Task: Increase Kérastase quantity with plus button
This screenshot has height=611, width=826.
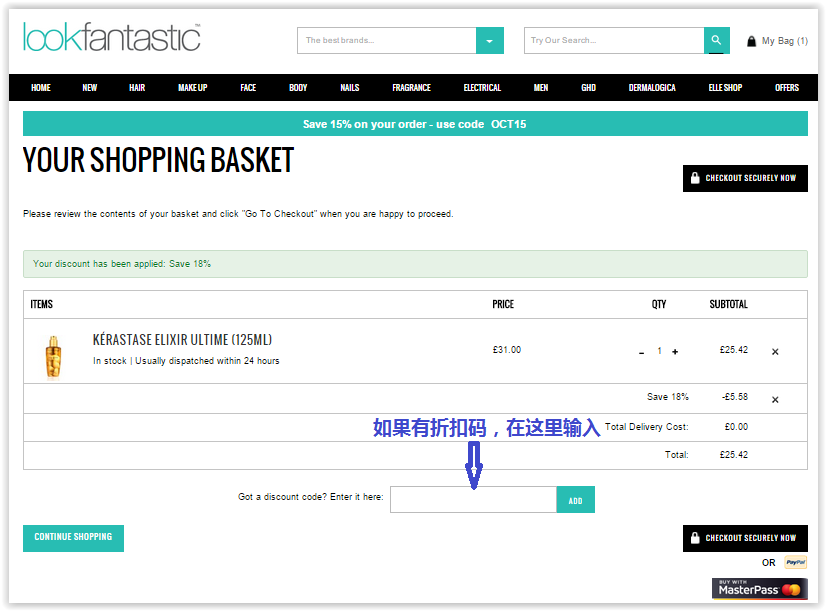Action: coord(675,351)
